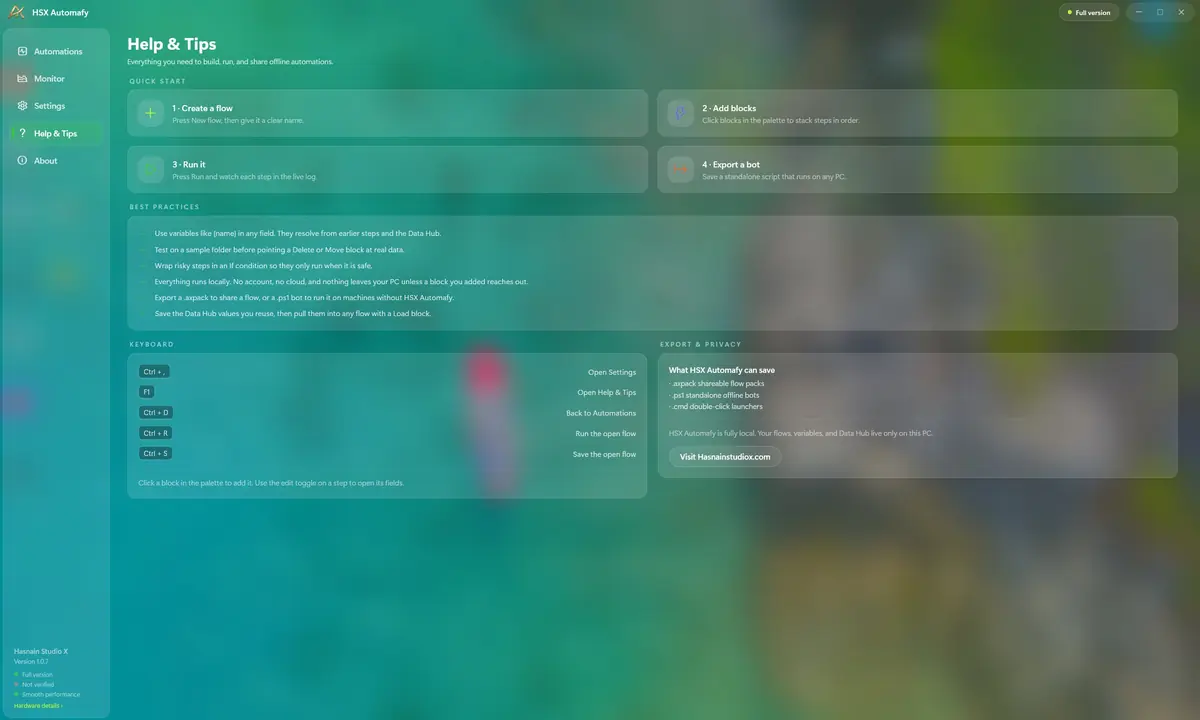
Task: Maximize the HSX Automafy window
Action: [1160, 12]
